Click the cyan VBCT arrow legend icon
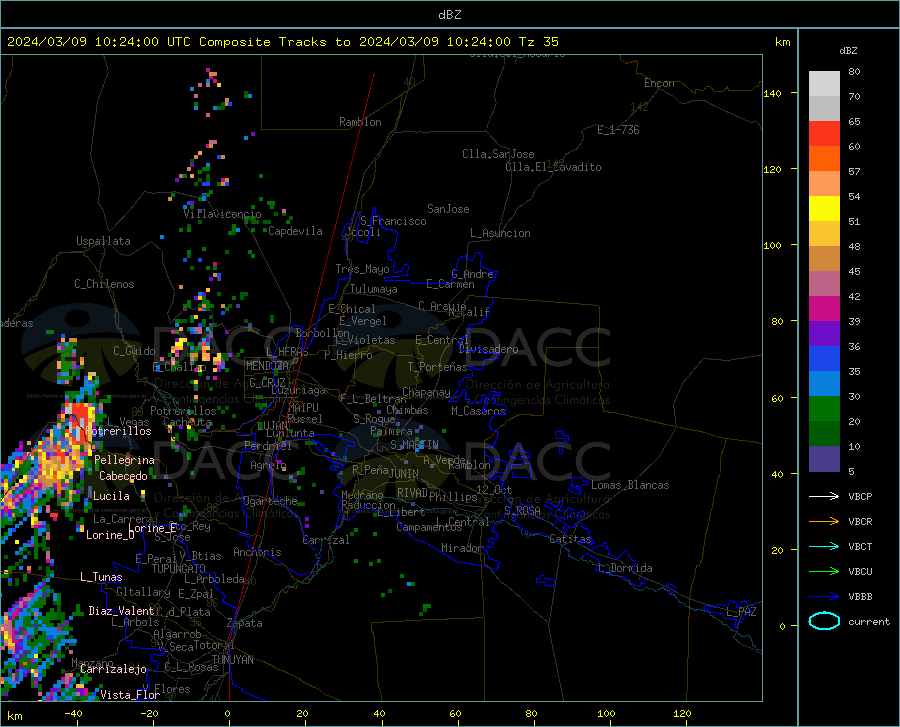This screenshot has width=900, height=727. point(824,546)
